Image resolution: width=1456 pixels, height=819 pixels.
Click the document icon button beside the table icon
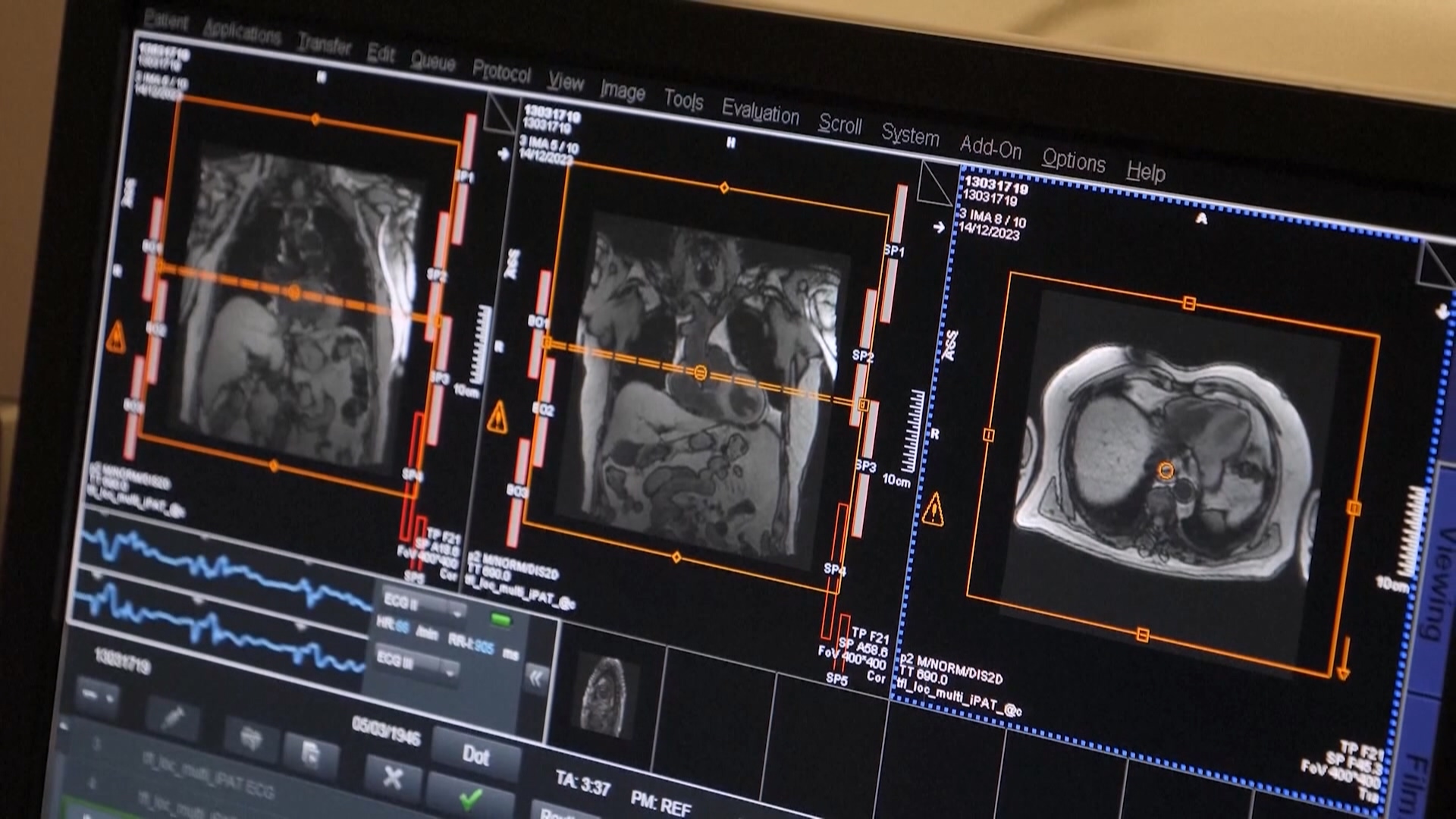(x=311, y=753)
